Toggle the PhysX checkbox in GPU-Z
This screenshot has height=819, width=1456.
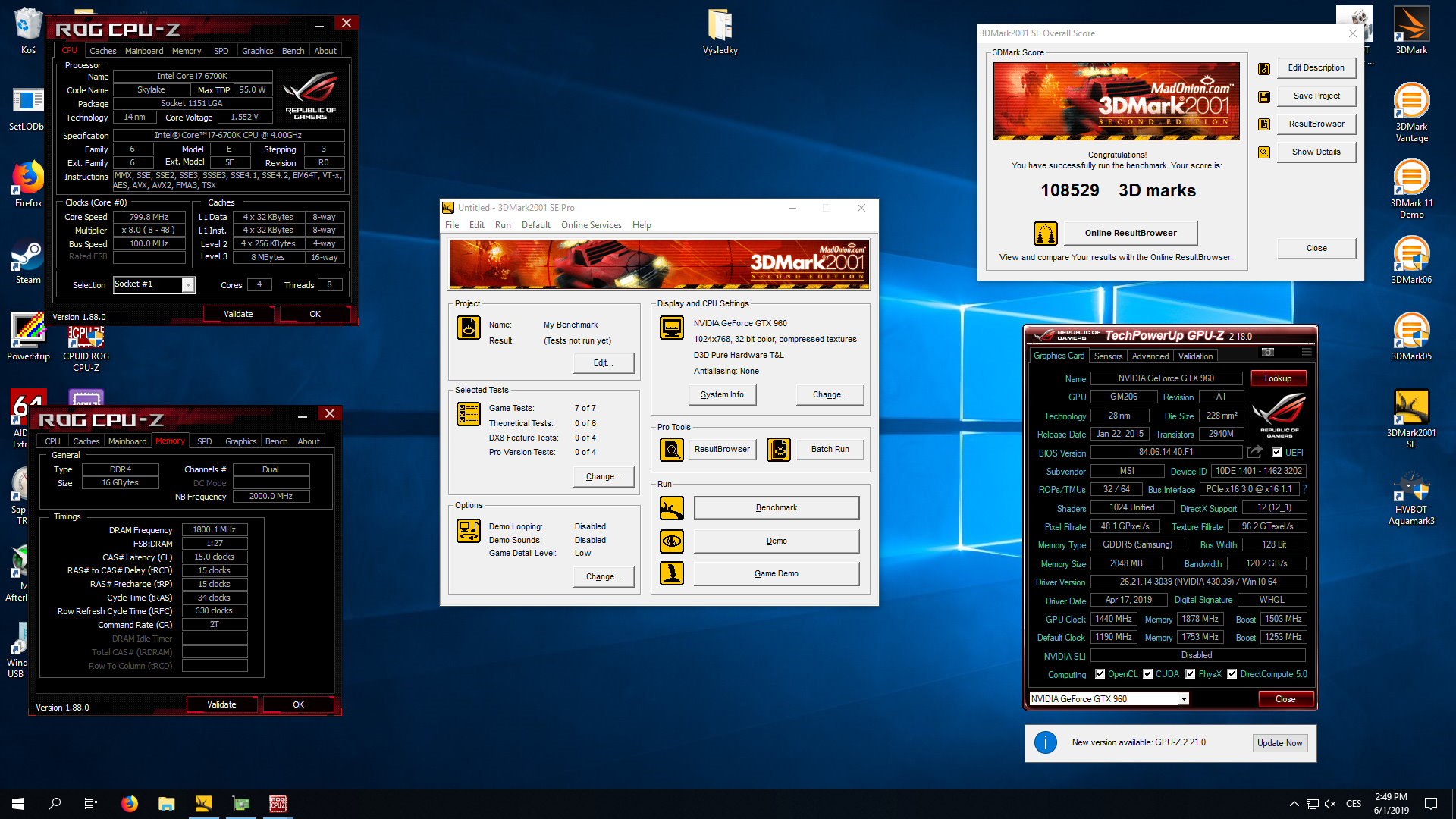1191,674
